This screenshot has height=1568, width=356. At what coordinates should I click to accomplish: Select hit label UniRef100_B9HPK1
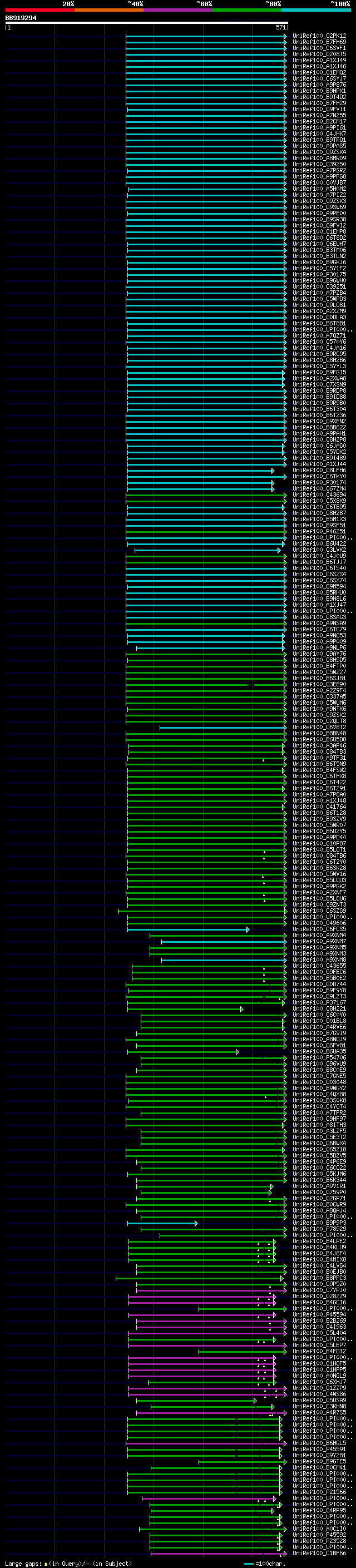(319, 91)
